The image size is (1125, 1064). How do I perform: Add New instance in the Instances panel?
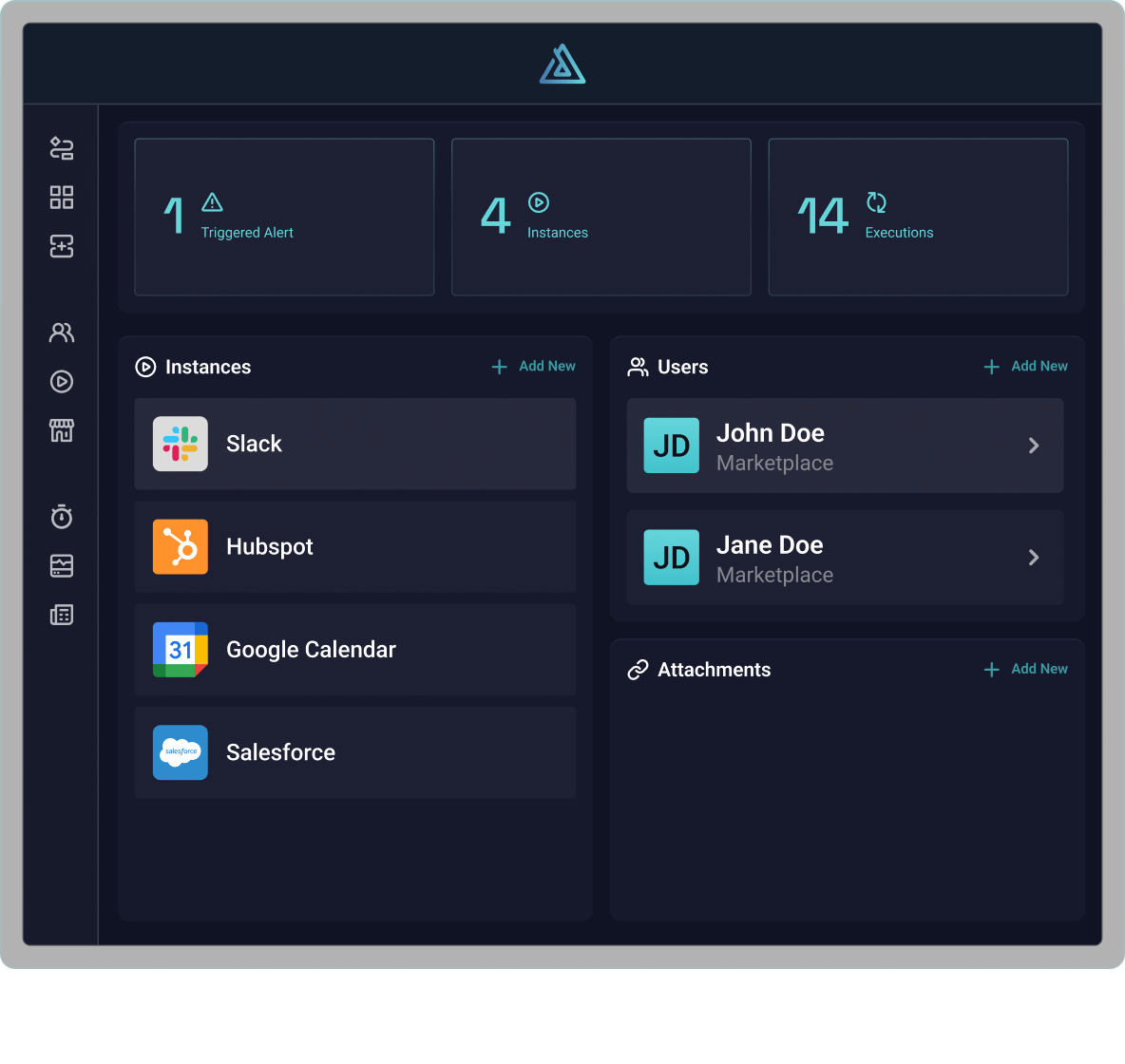coord(533,367)
